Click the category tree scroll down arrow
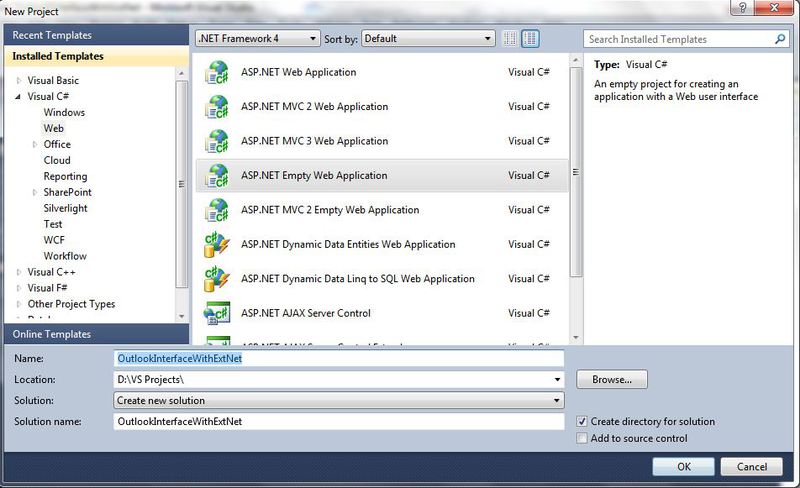Image resolution: width=800 pixels, height=488 pixels. coord(182,316)
